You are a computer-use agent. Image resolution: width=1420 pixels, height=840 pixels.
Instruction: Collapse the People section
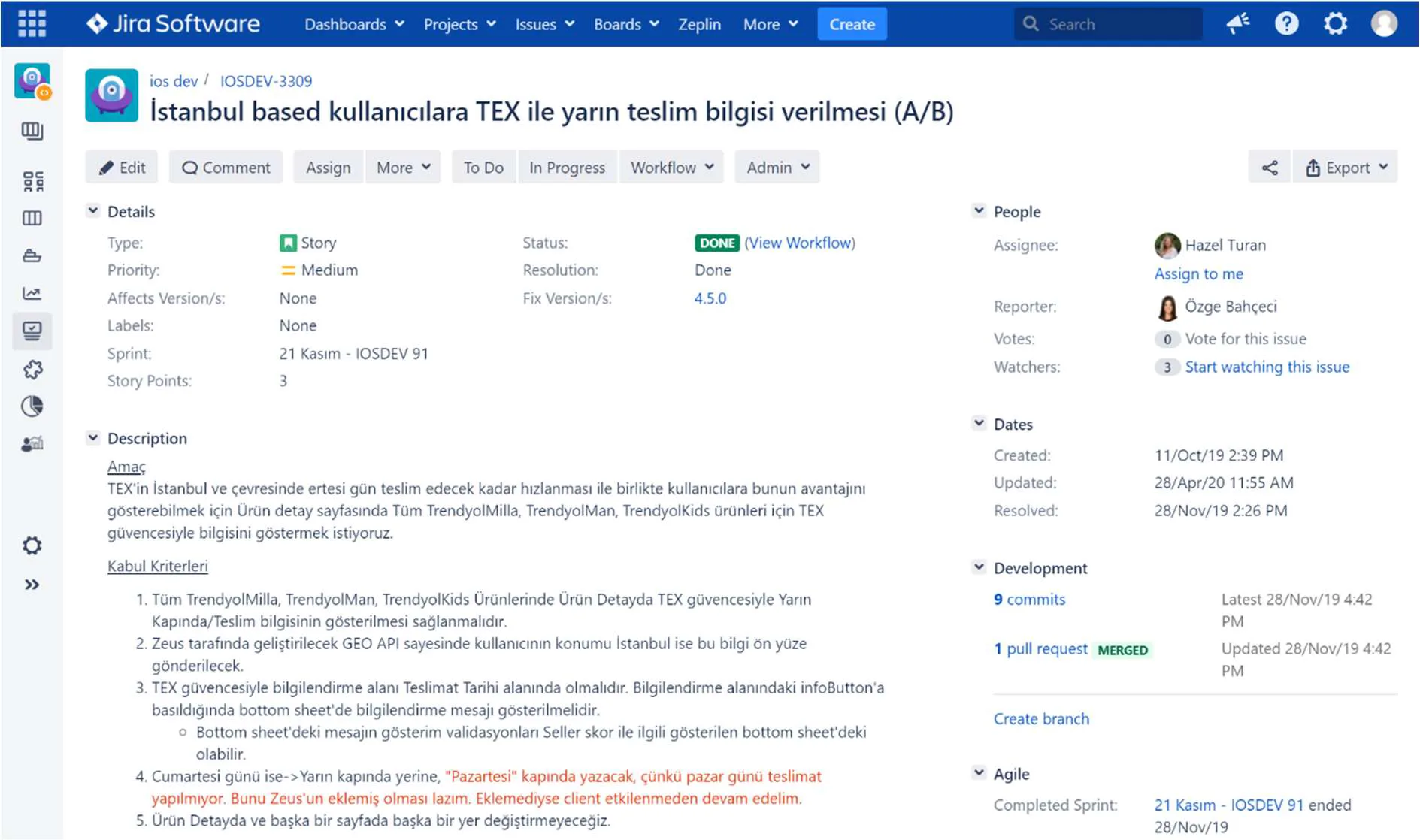[979, 211]
